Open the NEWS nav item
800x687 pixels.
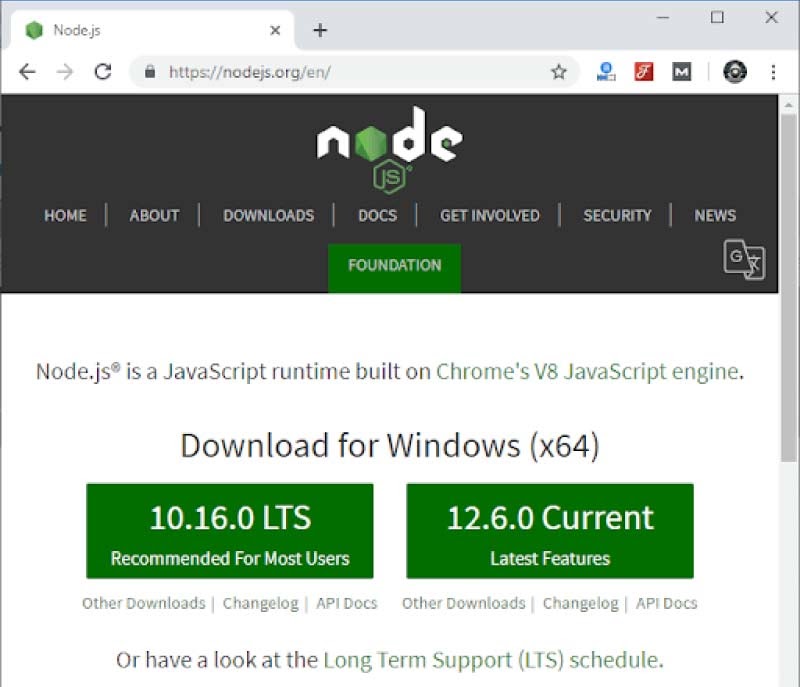715,216
